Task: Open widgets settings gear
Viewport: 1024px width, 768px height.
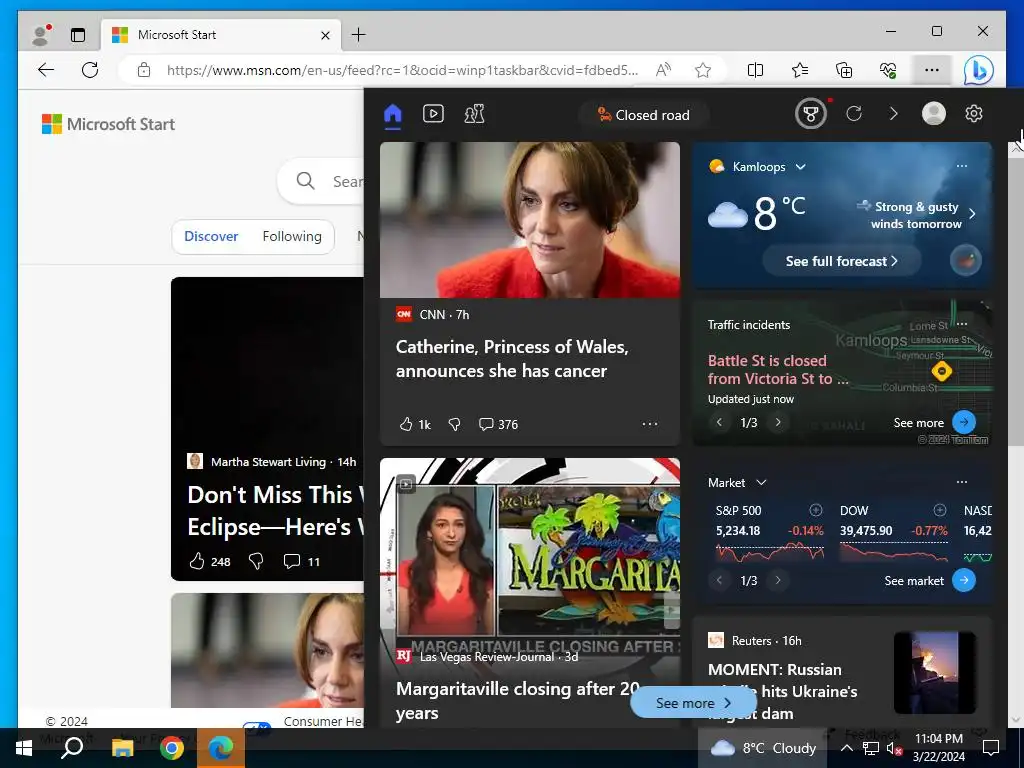Action: tap(973, 114)
